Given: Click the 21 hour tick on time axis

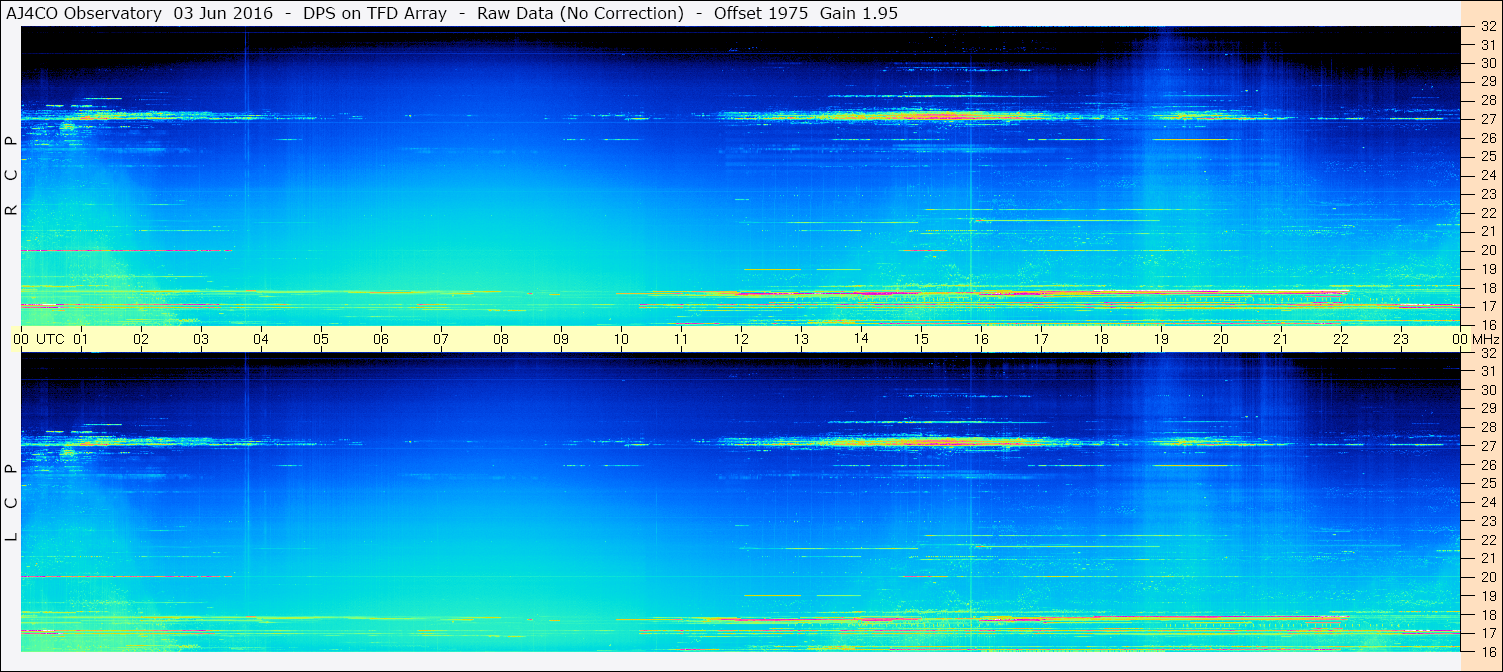Looking at the screenshot, I should (1281, 339).
